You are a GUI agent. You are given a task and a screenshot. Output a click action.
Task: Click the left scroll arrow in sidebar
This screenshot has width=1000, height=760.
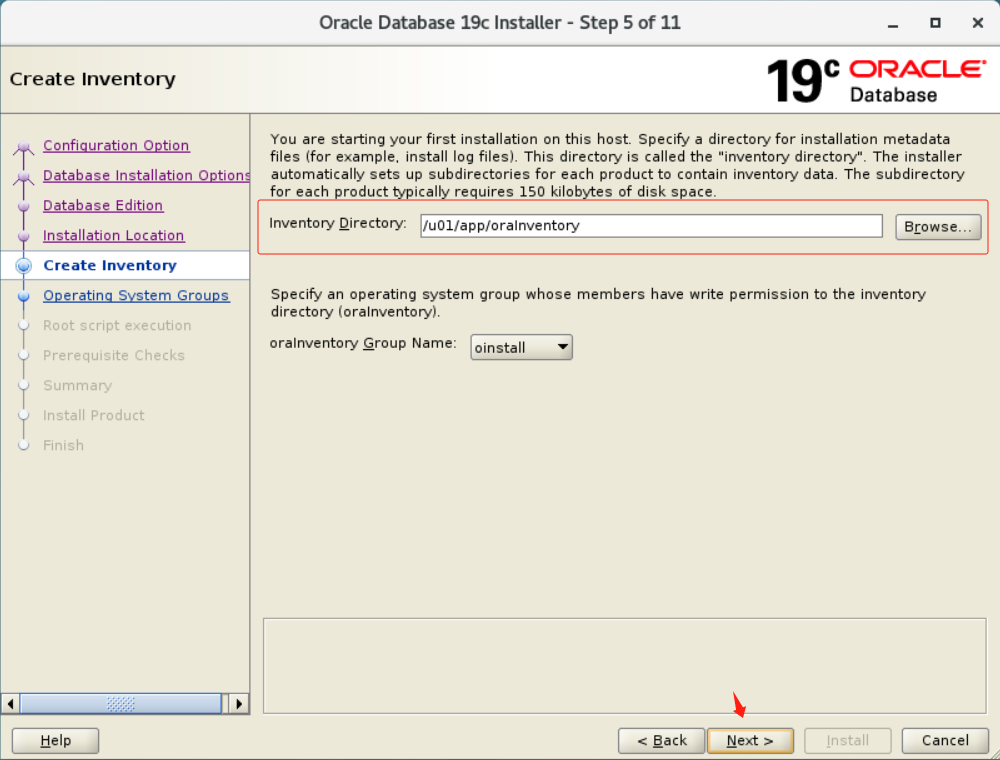pos(10,704)
